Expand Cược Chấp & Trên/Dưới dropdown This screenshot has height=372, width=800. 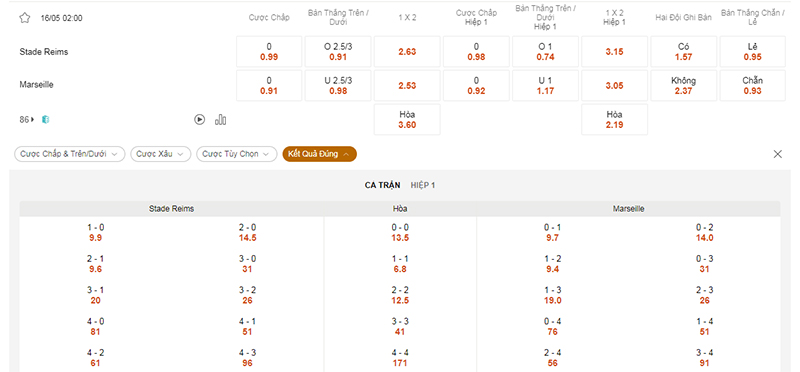[x=69, y=154]
